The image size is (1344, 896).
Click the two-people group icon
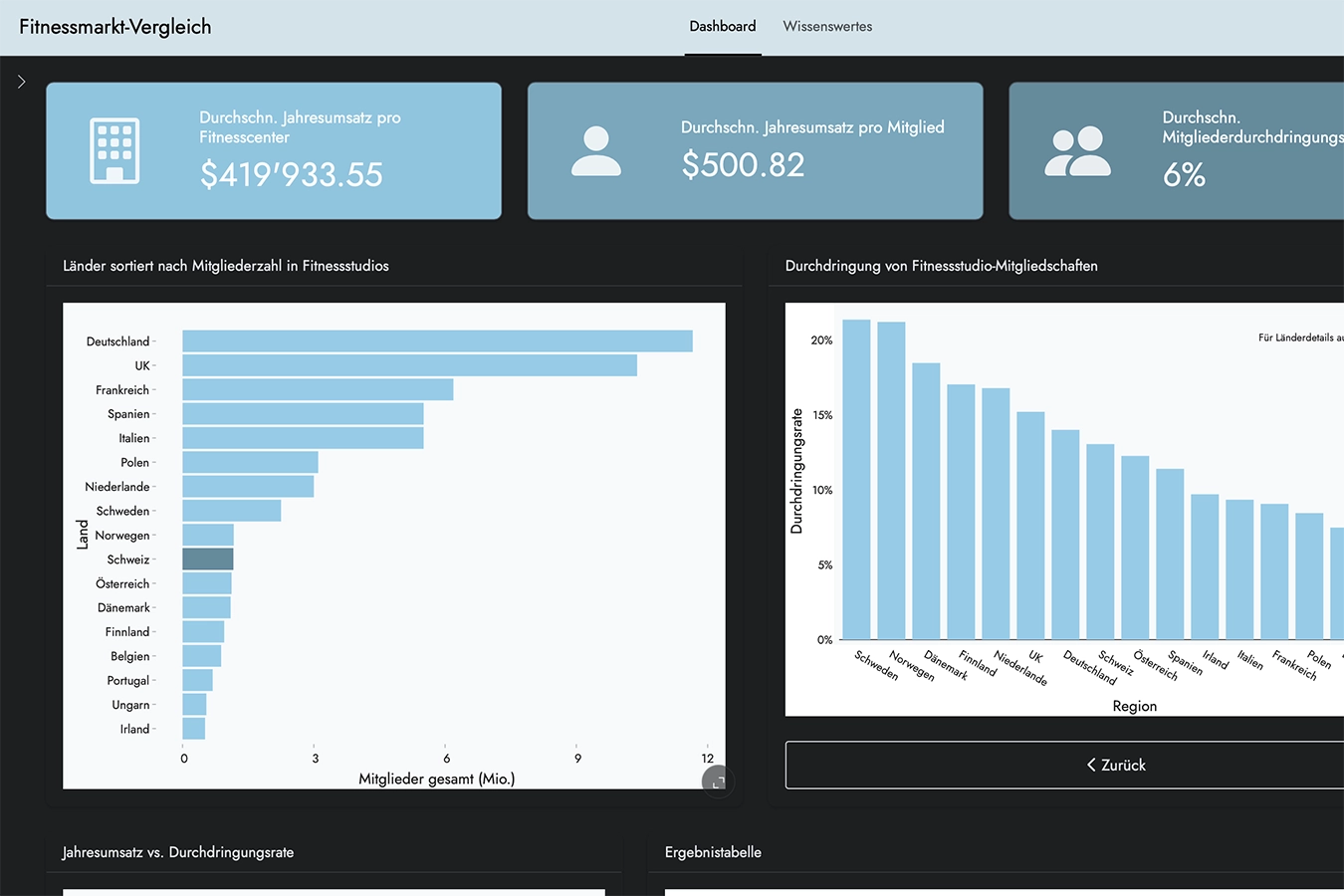point(1077,151)
